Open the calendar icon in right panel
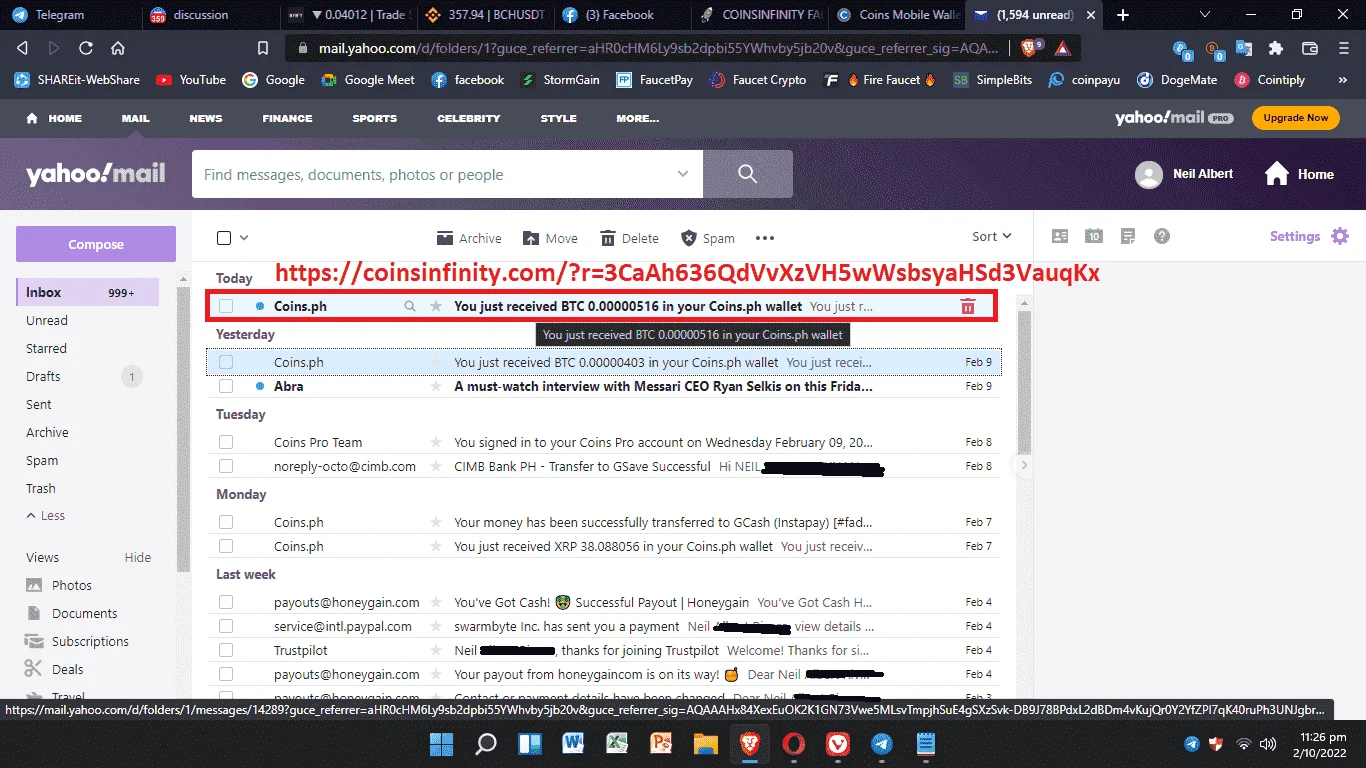 [1094, 236]
